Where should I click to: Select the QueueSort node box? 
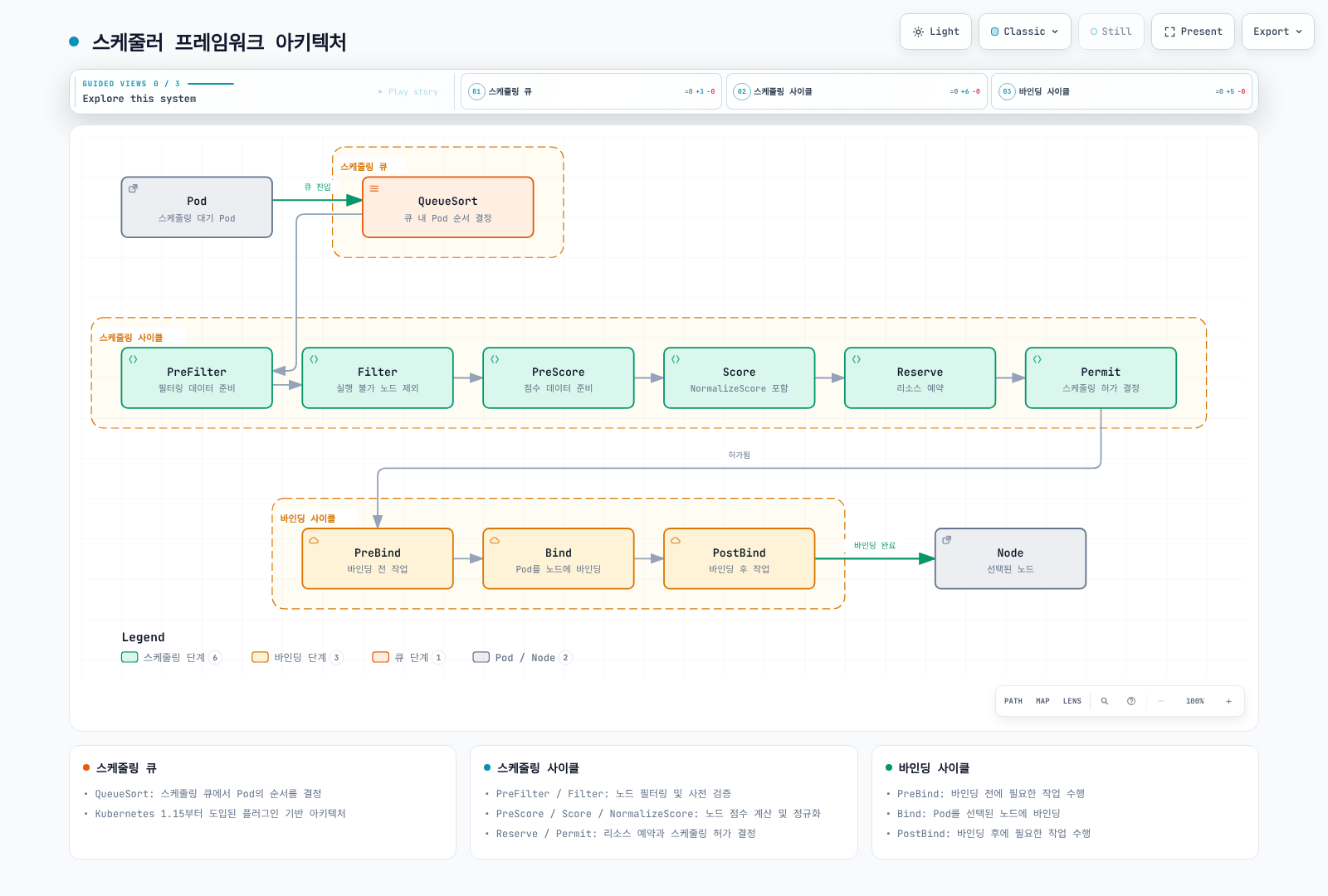click(x=448, y=207)
